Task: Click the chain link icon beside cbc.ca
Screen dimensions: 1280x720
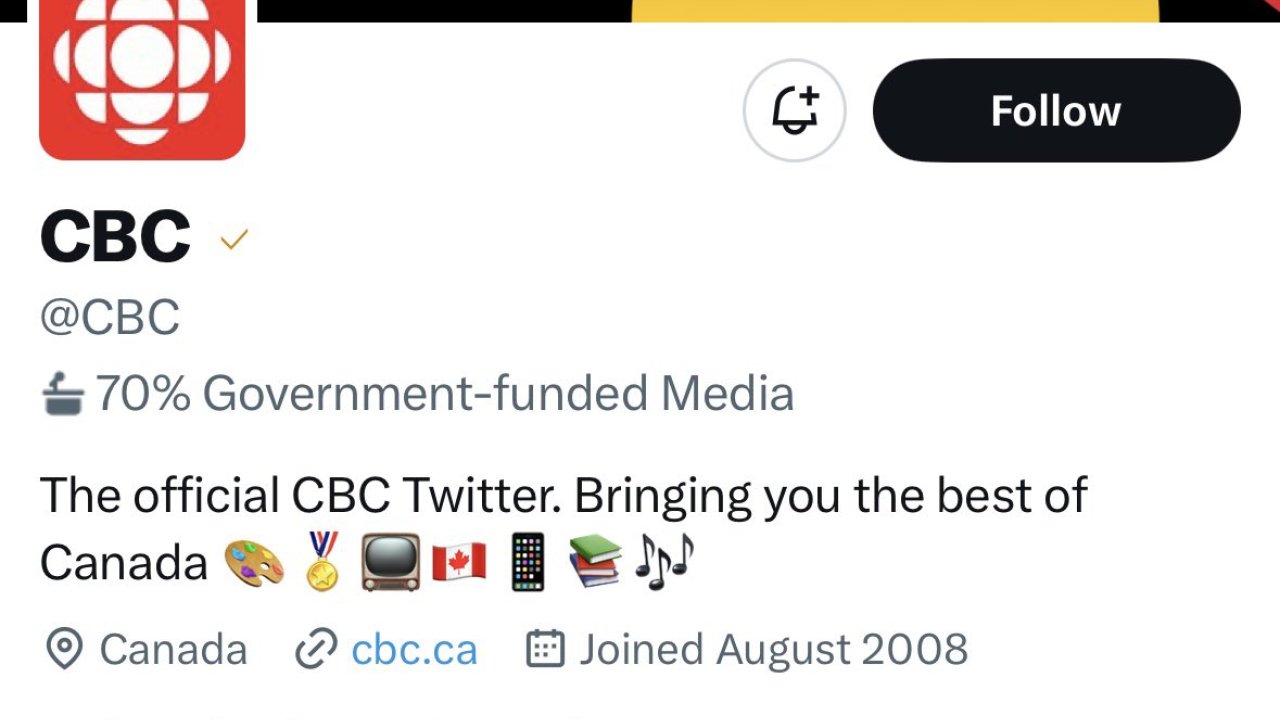Action: pyautogui.click(x=315, y=648)
